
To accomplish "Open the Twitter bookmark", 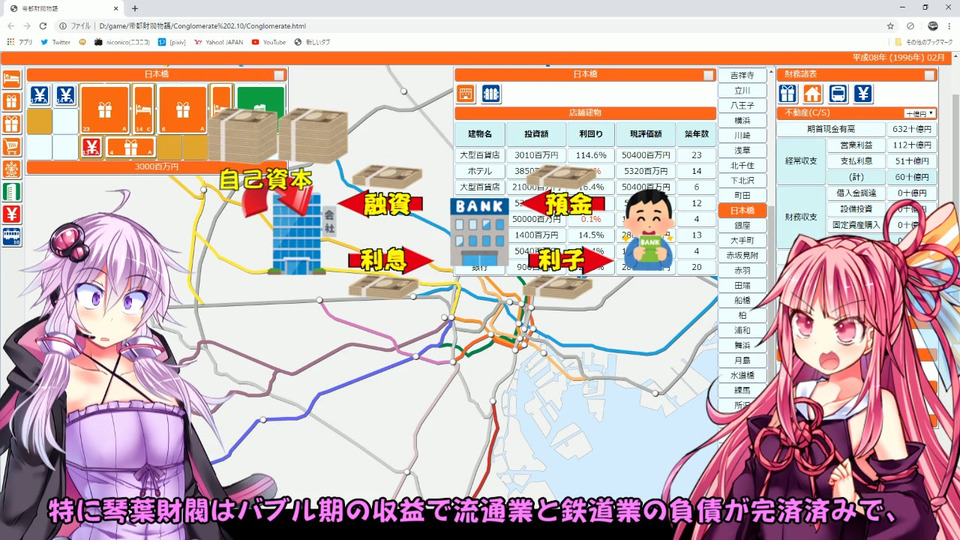I will (55, 42).
